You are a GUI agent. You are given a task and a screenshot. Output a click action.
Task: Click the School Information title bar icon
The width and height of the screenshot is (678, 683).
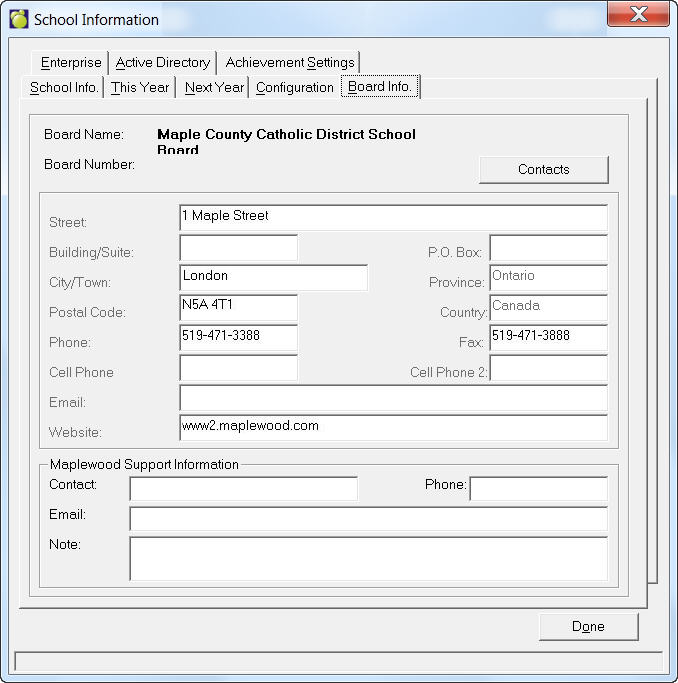[19, 19]
